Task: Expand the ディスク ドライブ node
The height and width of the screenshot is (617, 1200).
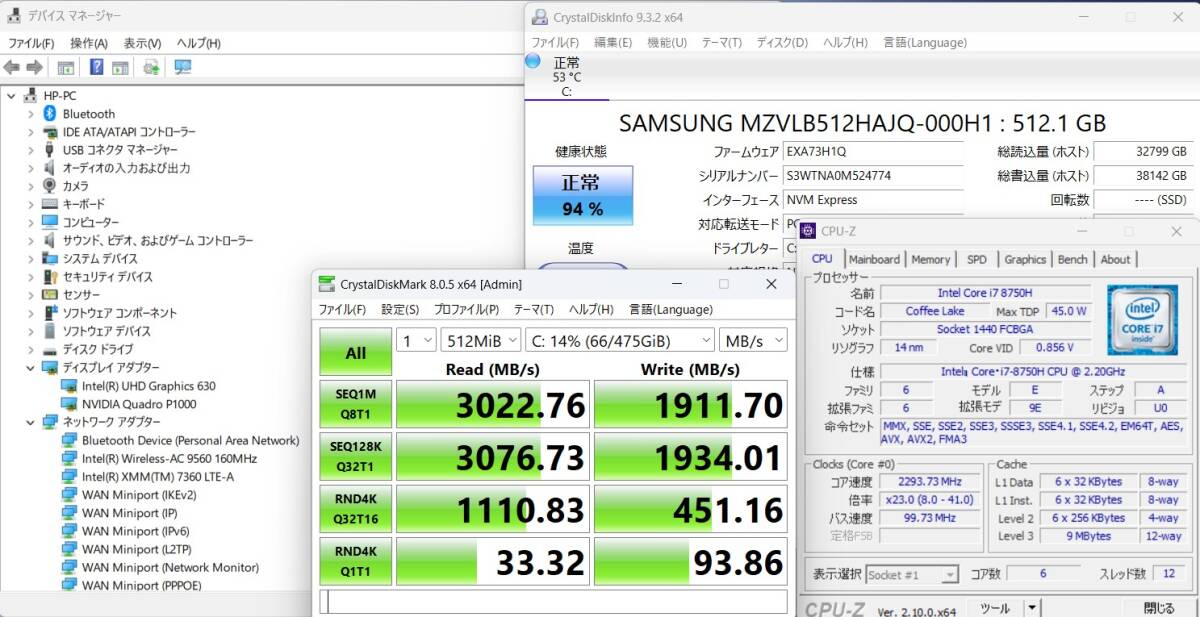Action: [31, 349]
